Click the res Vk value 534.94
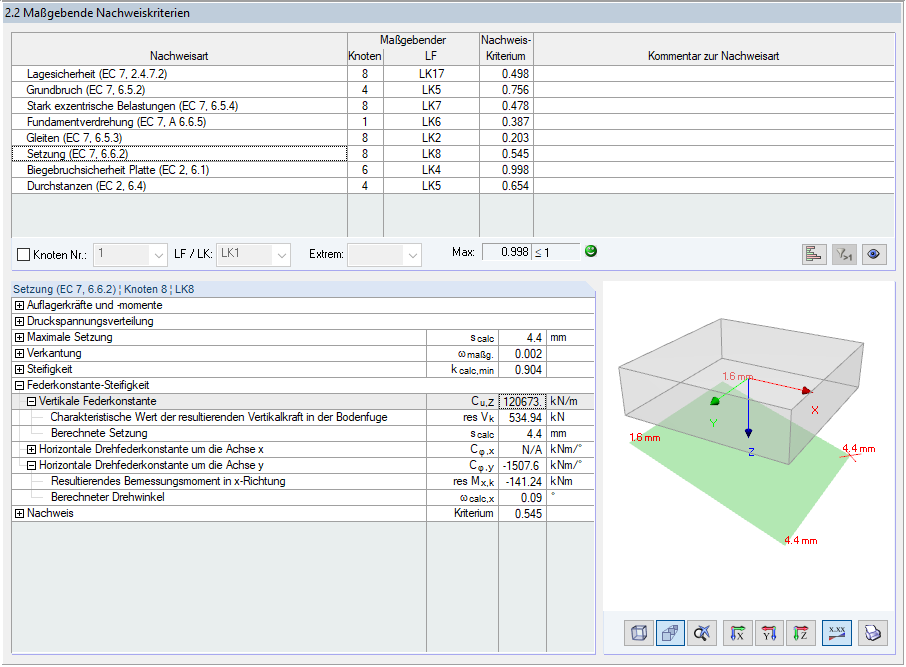The width and height of the screenshot is (906, 667). coord(522,417)
